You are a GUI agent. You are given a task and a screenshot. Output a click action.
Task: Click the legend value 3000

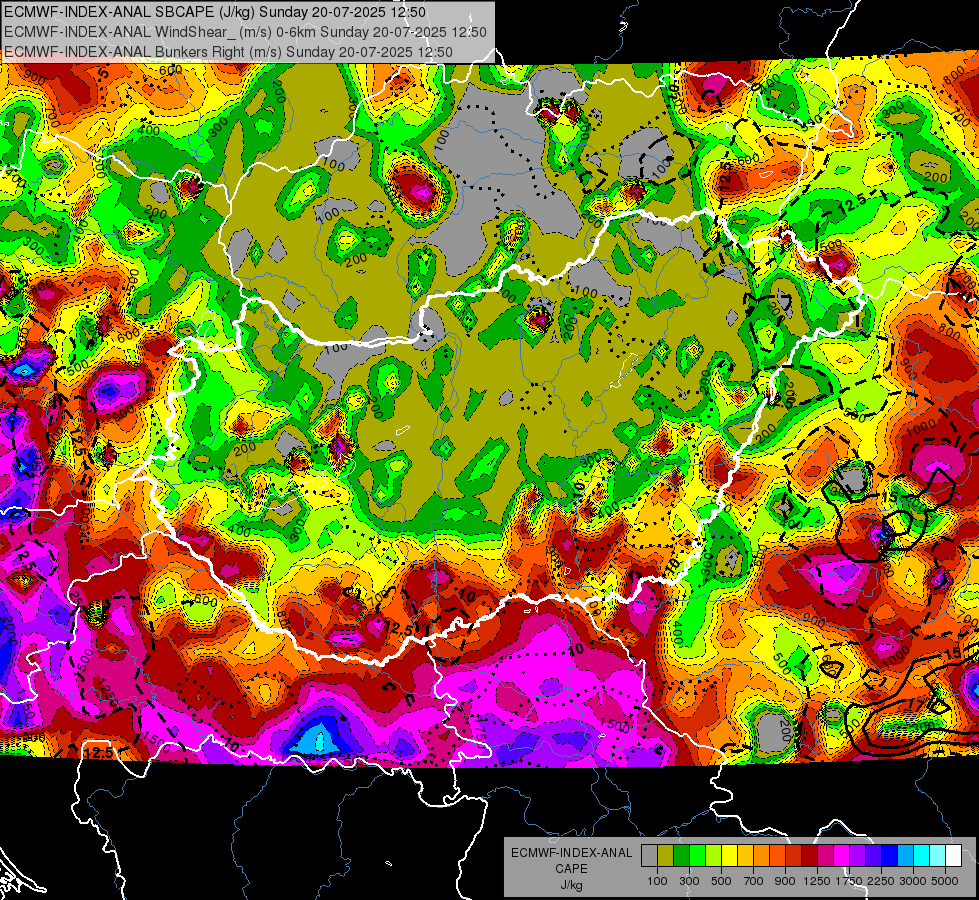pos(913,881)
